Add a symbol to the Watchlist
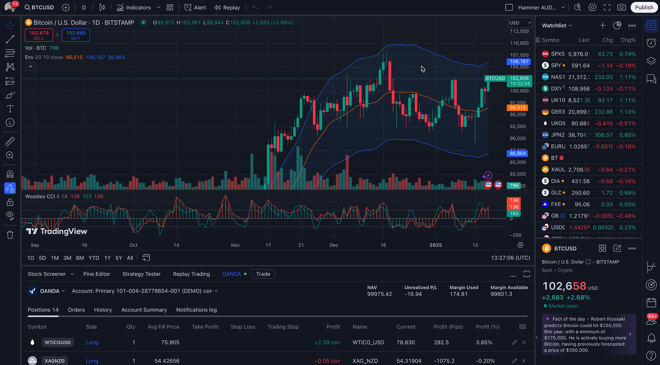660x365 pixels. tap(602, 26)
